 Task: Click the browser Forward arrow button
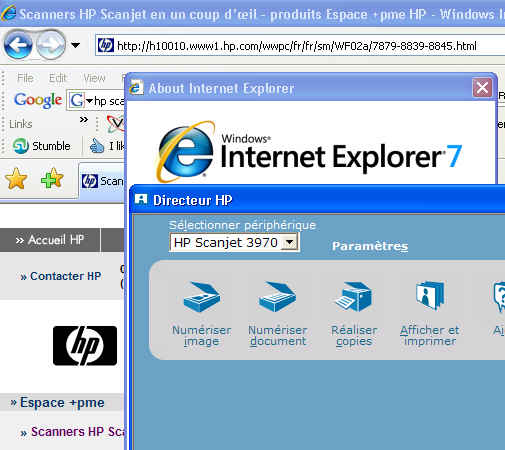(50, 45)
